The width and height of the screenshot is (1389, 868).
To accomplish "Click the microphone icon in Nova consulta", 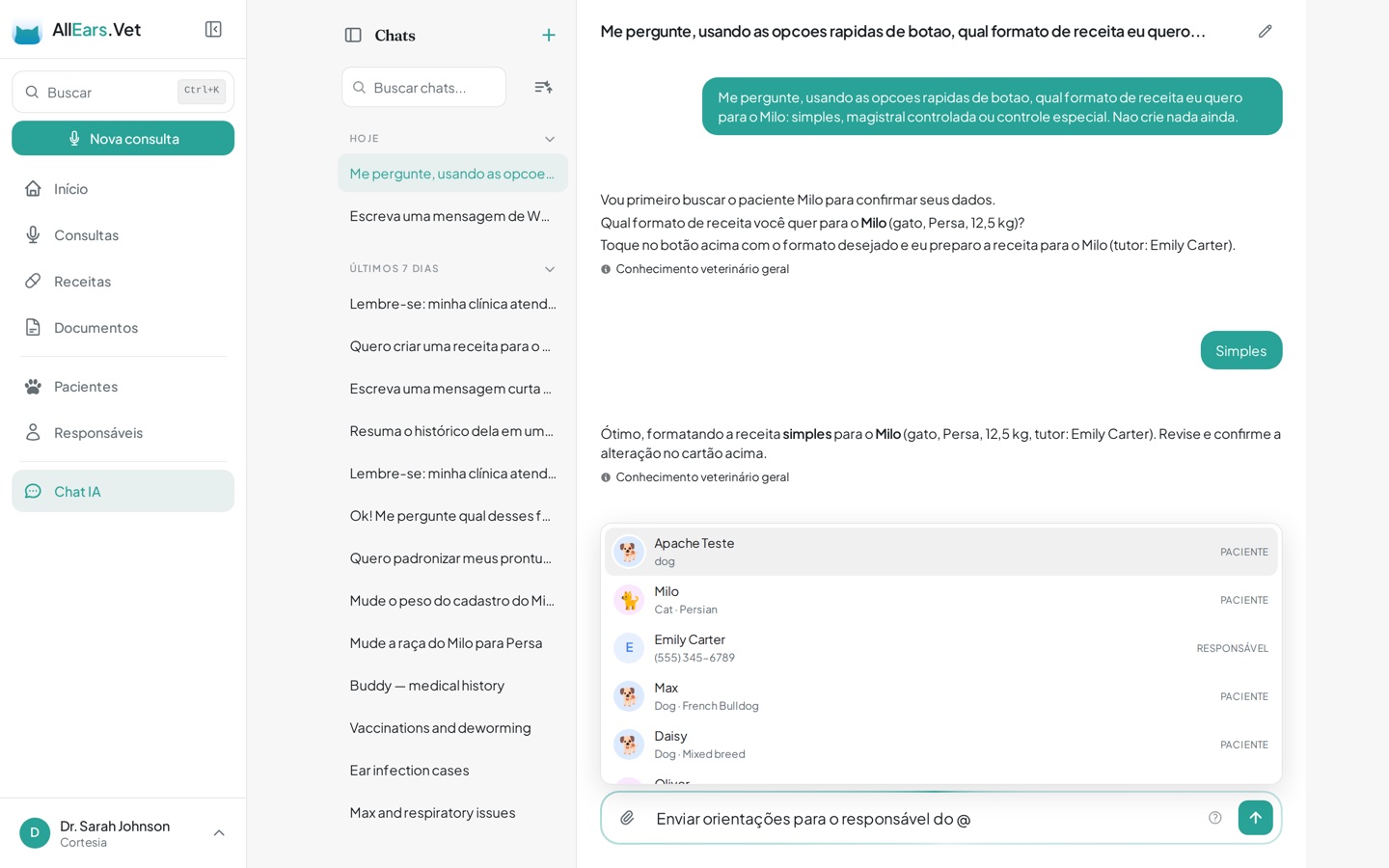I will pos(74,138).
